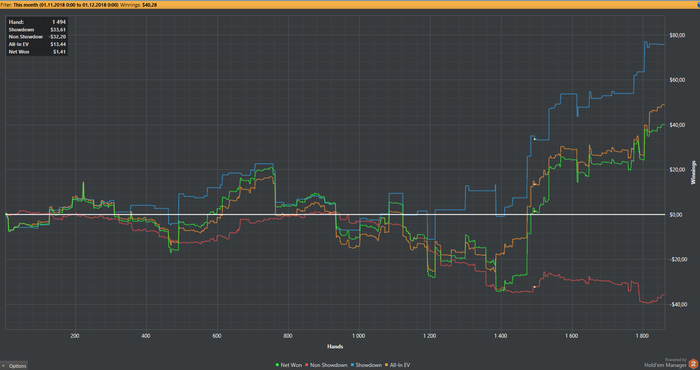Image resolution: width=700 pixels, height=370 pixels.
Task: Click the 'Winnings: $40,28' filter bar text
Action: pos(138,5)
